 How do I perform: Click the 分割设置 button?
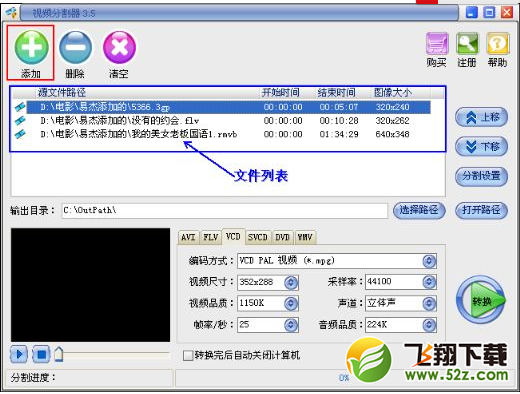click(x=481, y=176)
